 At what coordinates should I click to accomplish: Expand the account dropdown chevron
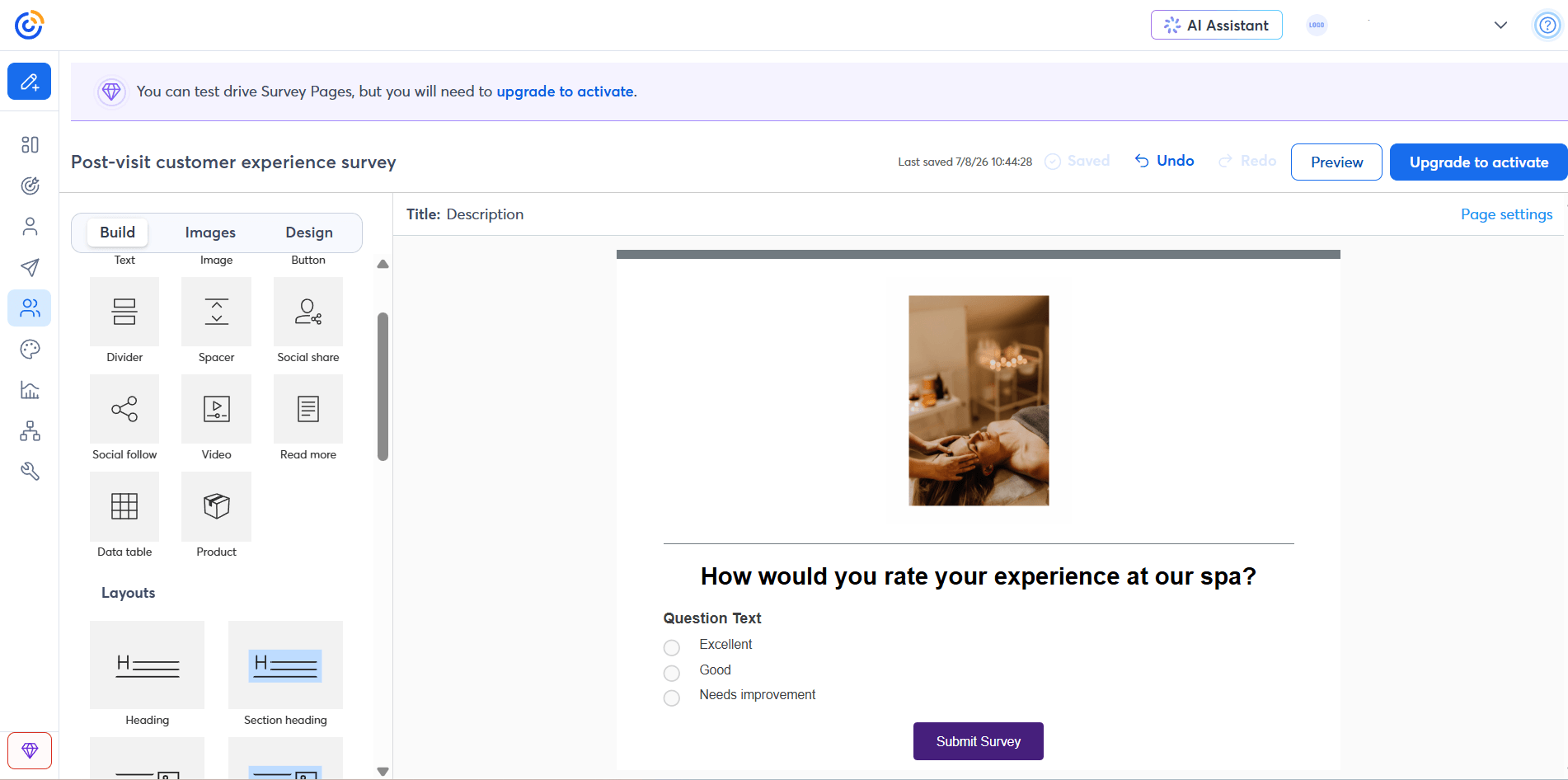(1500, 25)
